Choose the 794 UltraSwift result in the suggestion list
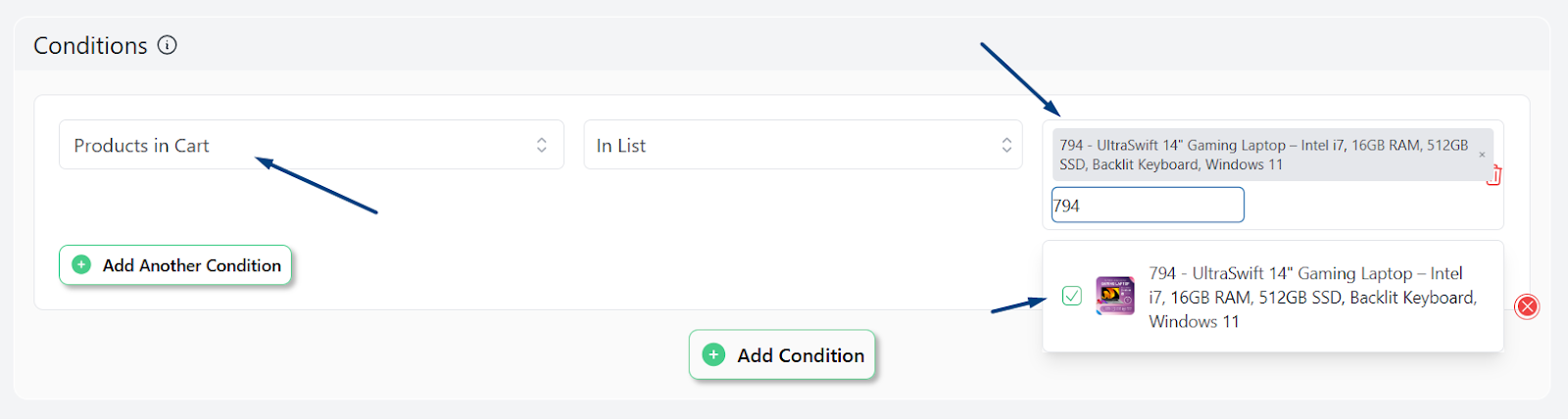 [x=1273, y=297]
